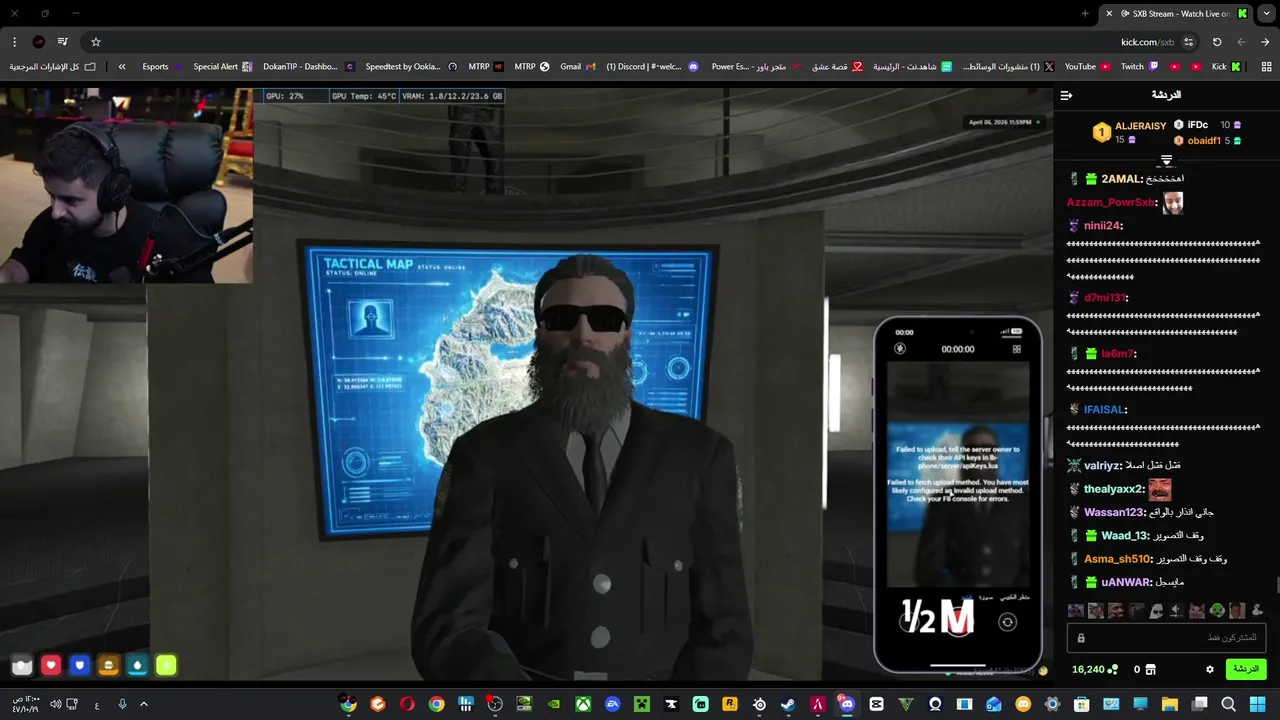Open CapCut from the taskbar
Viewport: 1280px width, 720px height.
pos(876,704)
